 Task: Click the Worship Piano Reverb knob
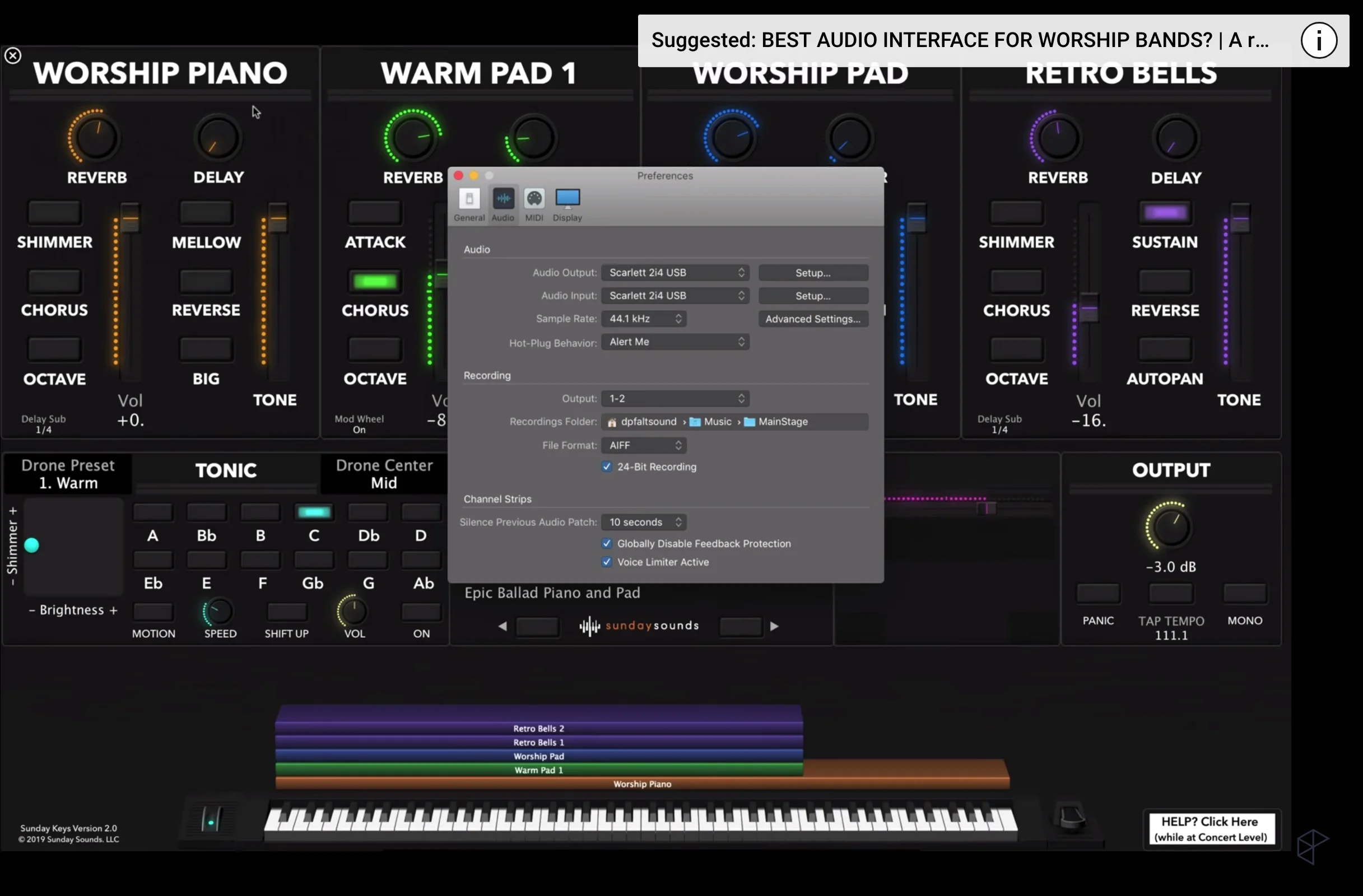(x=96, y=137)
